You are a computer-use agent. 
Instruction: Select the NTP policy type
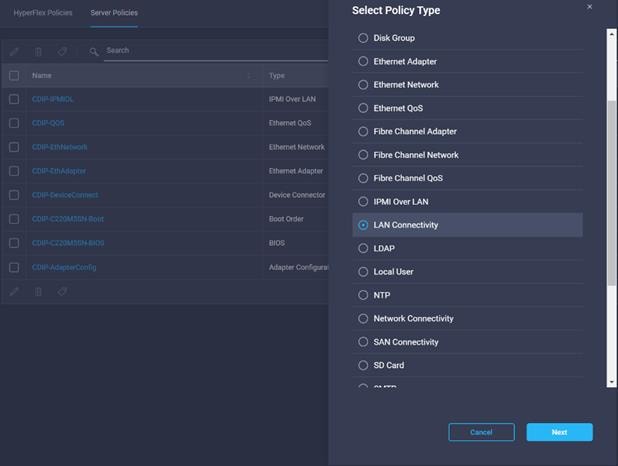click(x=363, y=295)
